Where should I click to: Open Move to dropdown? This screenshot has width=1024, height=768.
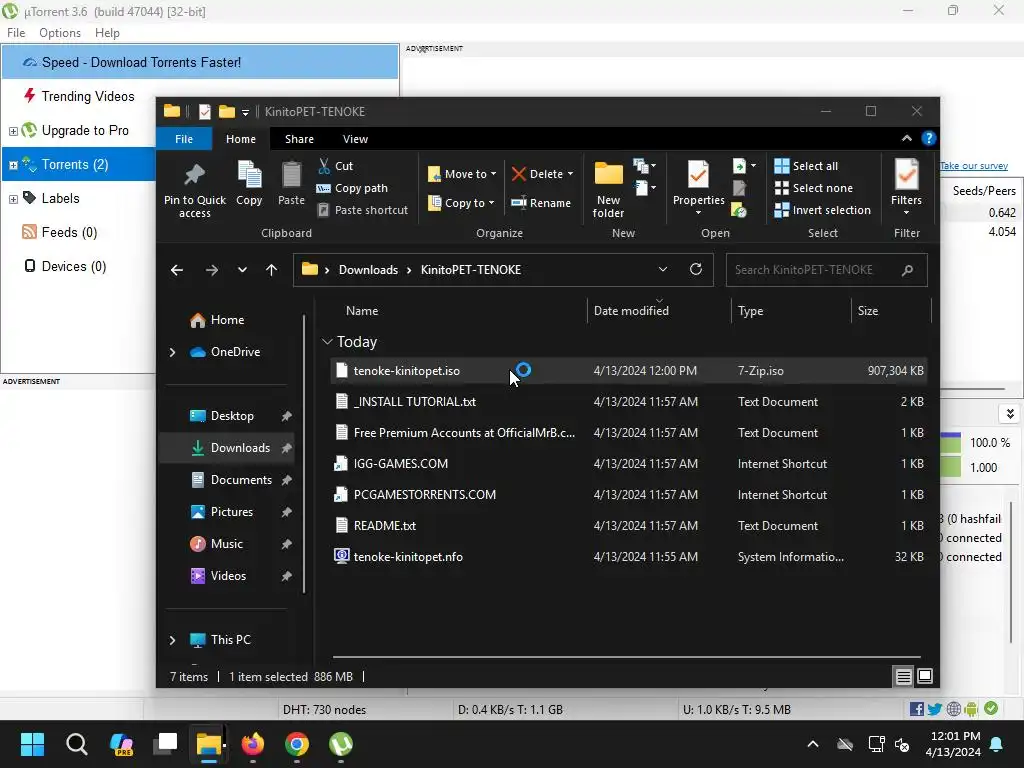click(x=462, y=174)
